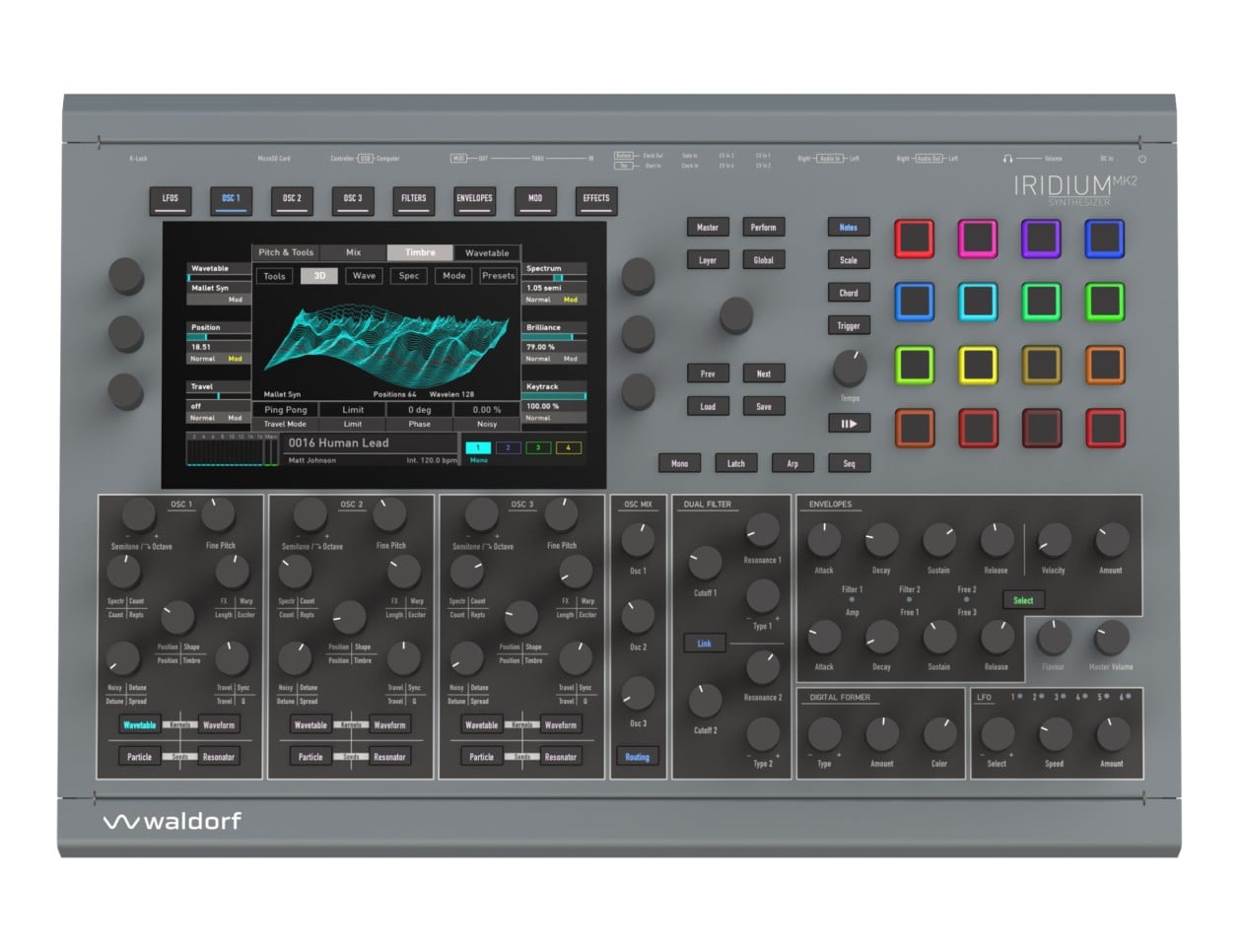Select layer 2 box on screen
The width and height of the screenshot is (1239, 952).
pos(508,447)
